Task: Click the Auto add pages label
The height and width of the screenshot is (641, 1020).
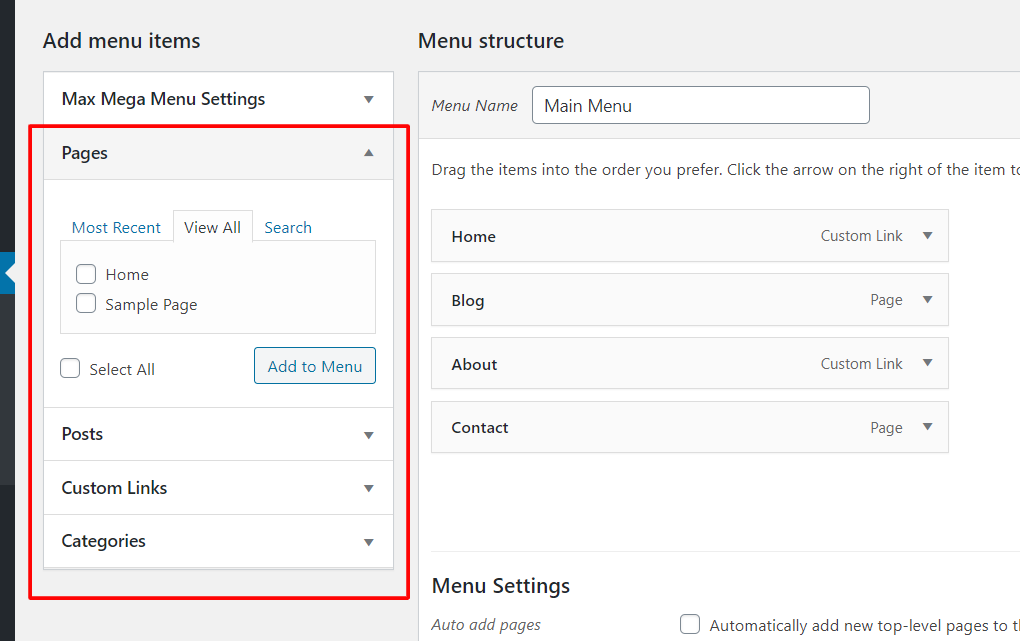Action: [x=486, y=625]
